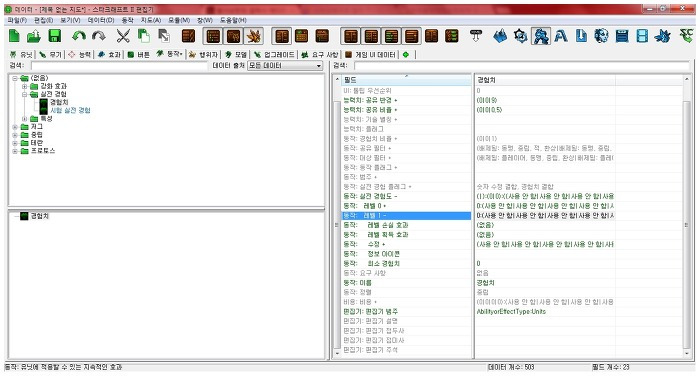The width and height of the screenshot is (700, 376).
Task: Open the 지도(A) menu
Action: click(150, 20)
